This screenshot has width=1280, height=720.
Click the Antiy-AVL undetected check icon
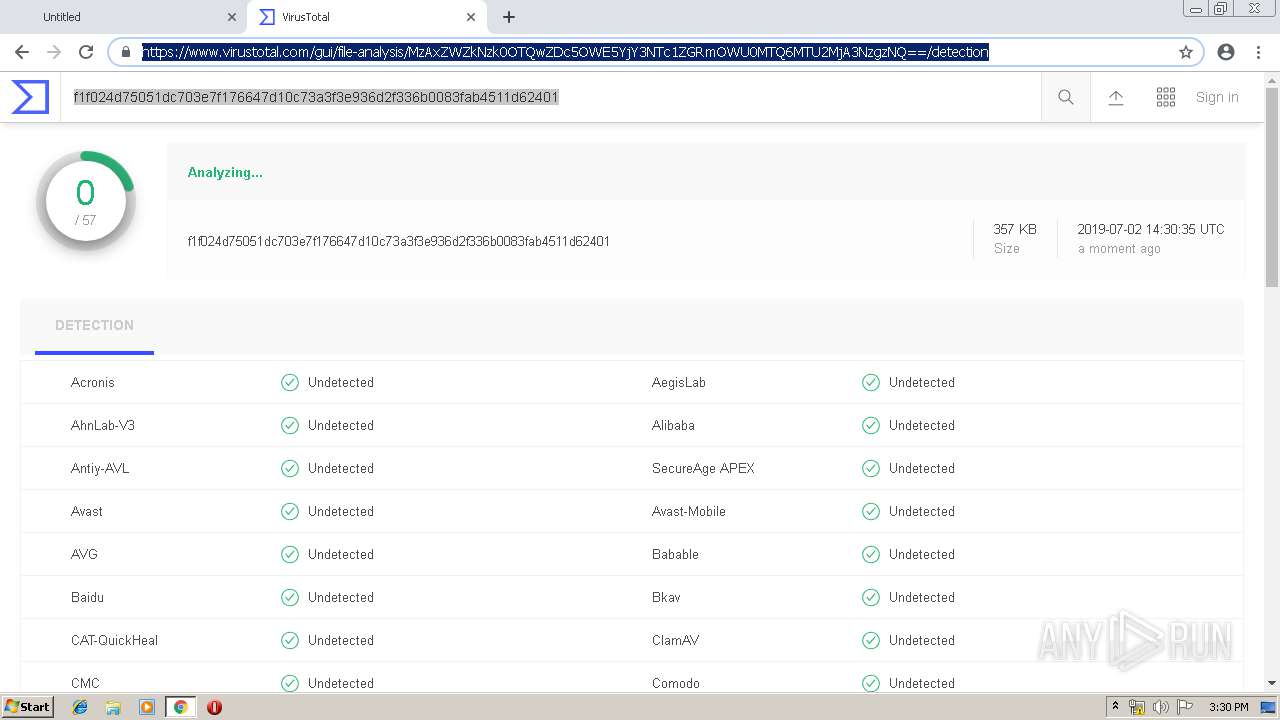tap(290, 468)
